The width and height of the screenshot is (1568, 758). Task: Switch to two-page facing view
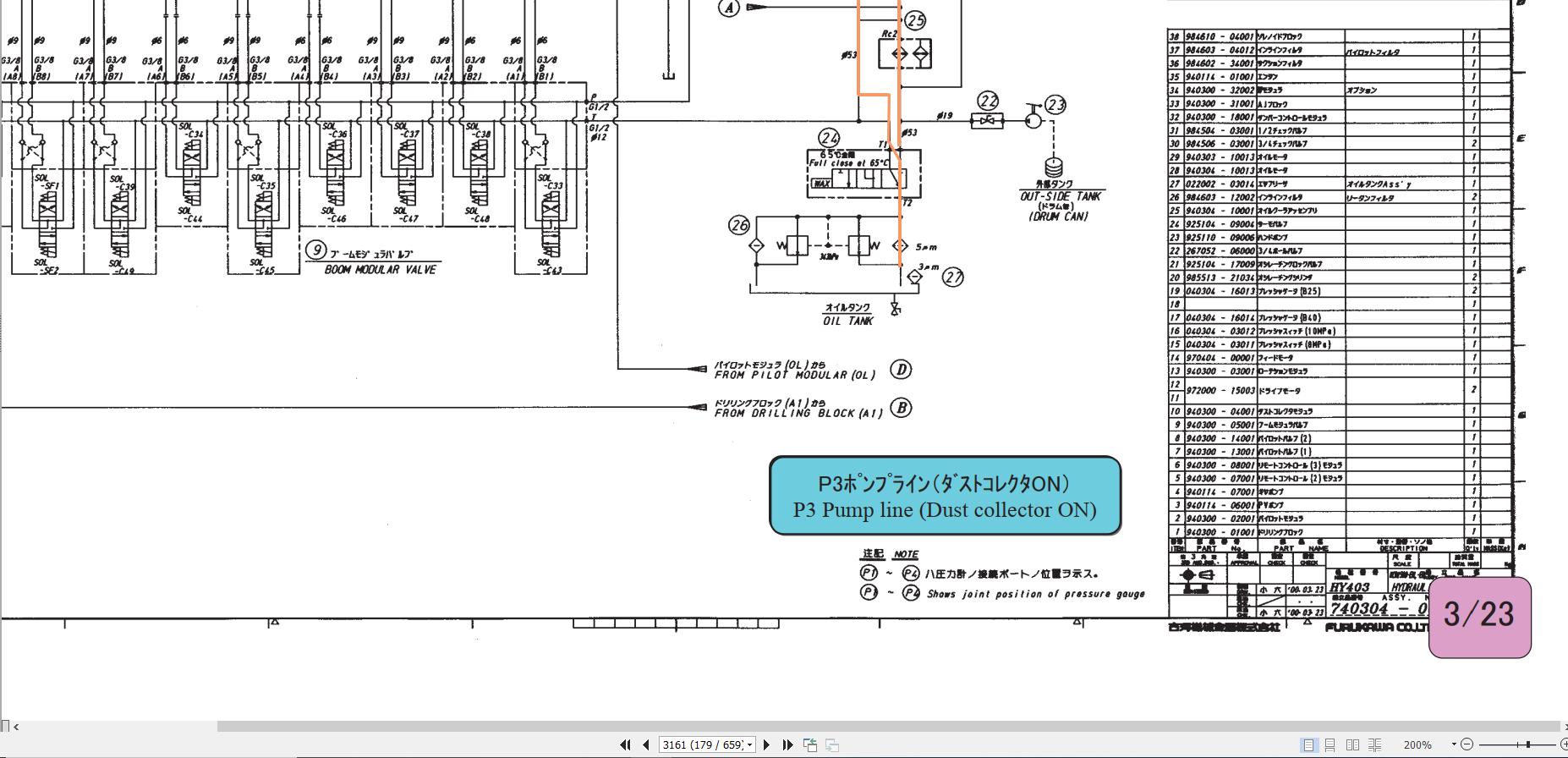[1352, 744]
